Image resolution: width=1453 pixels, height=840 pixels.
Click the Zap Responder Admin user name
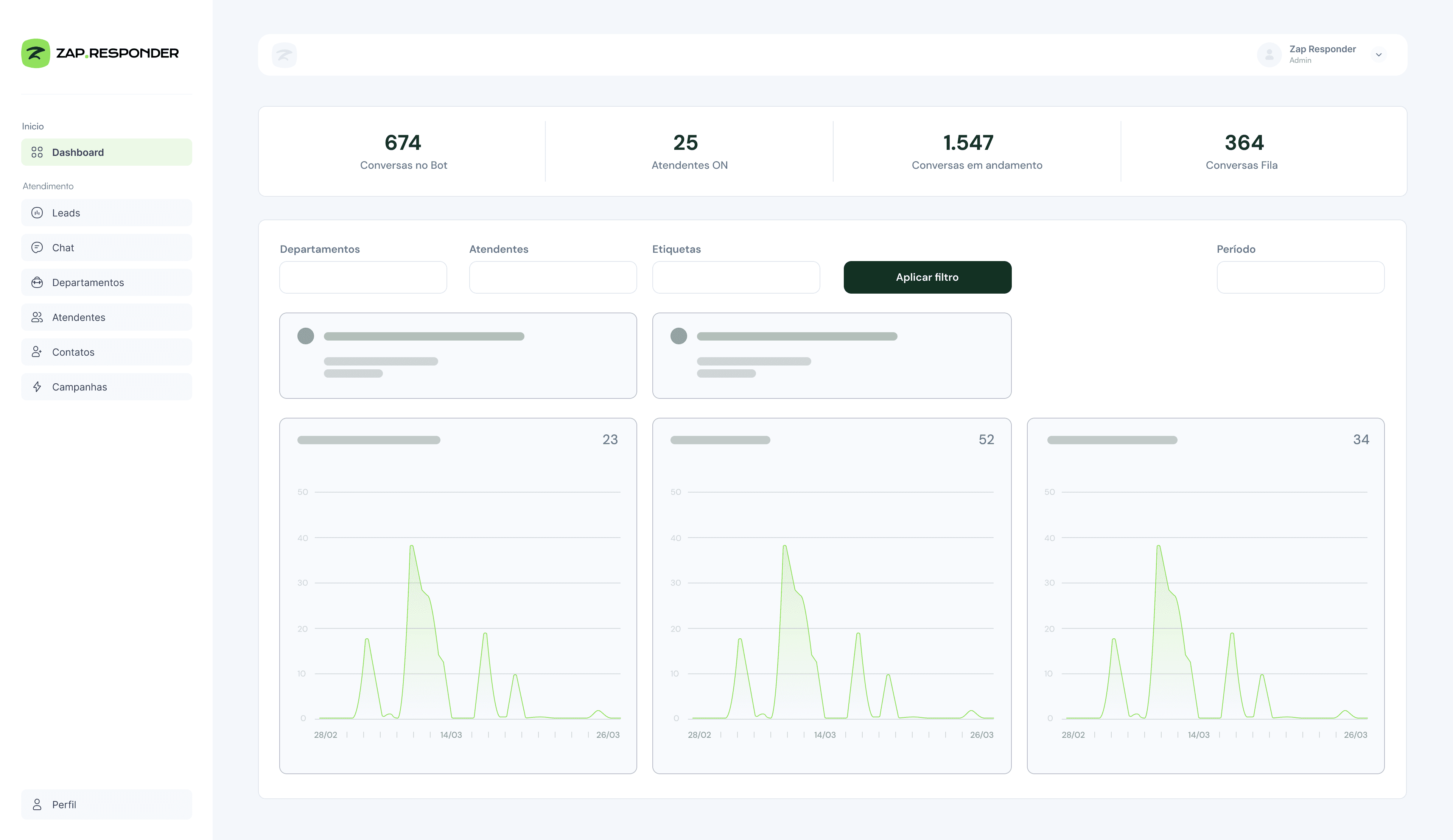click(x=1322, y=50)
